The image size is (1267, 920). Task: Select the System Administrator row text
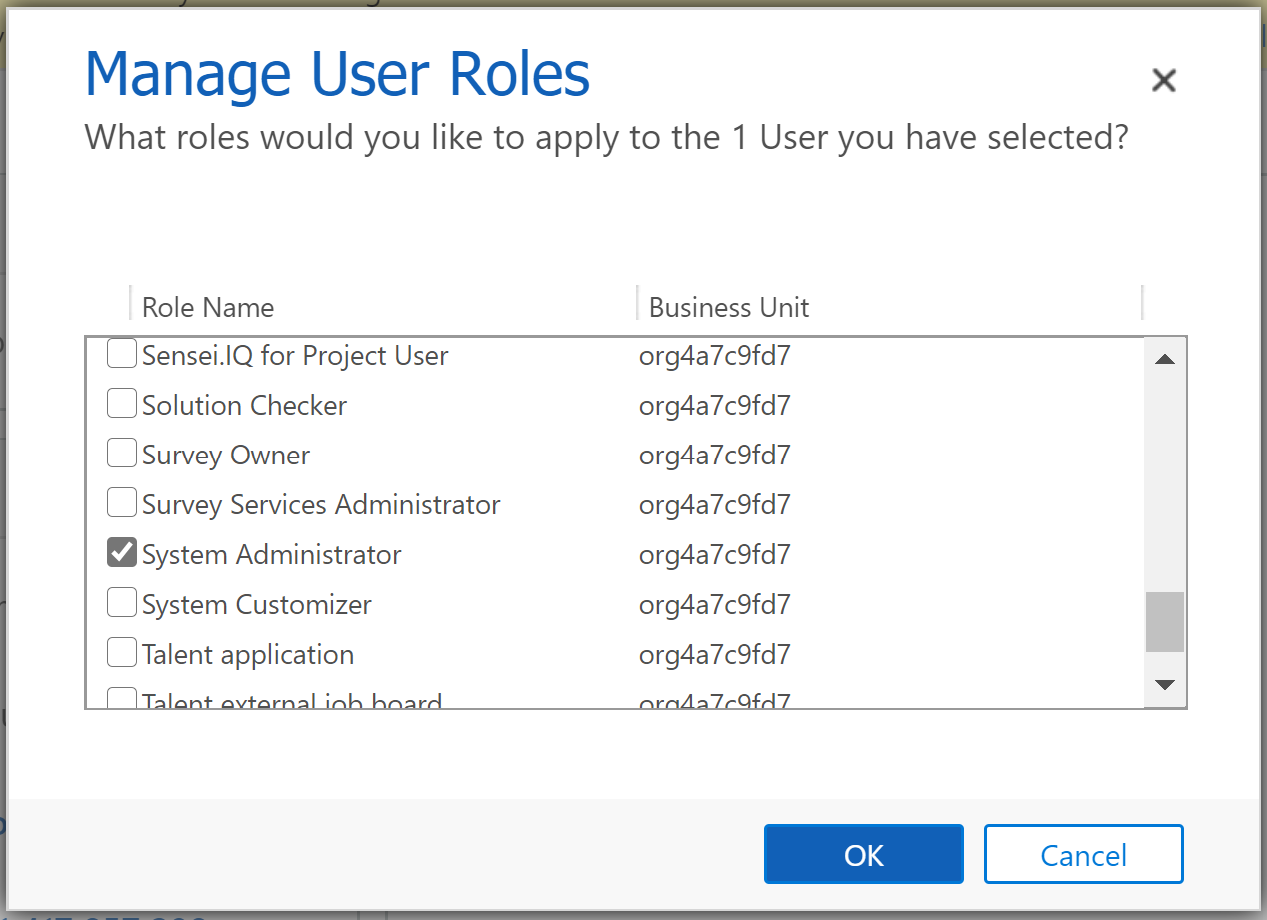[272, 555]
